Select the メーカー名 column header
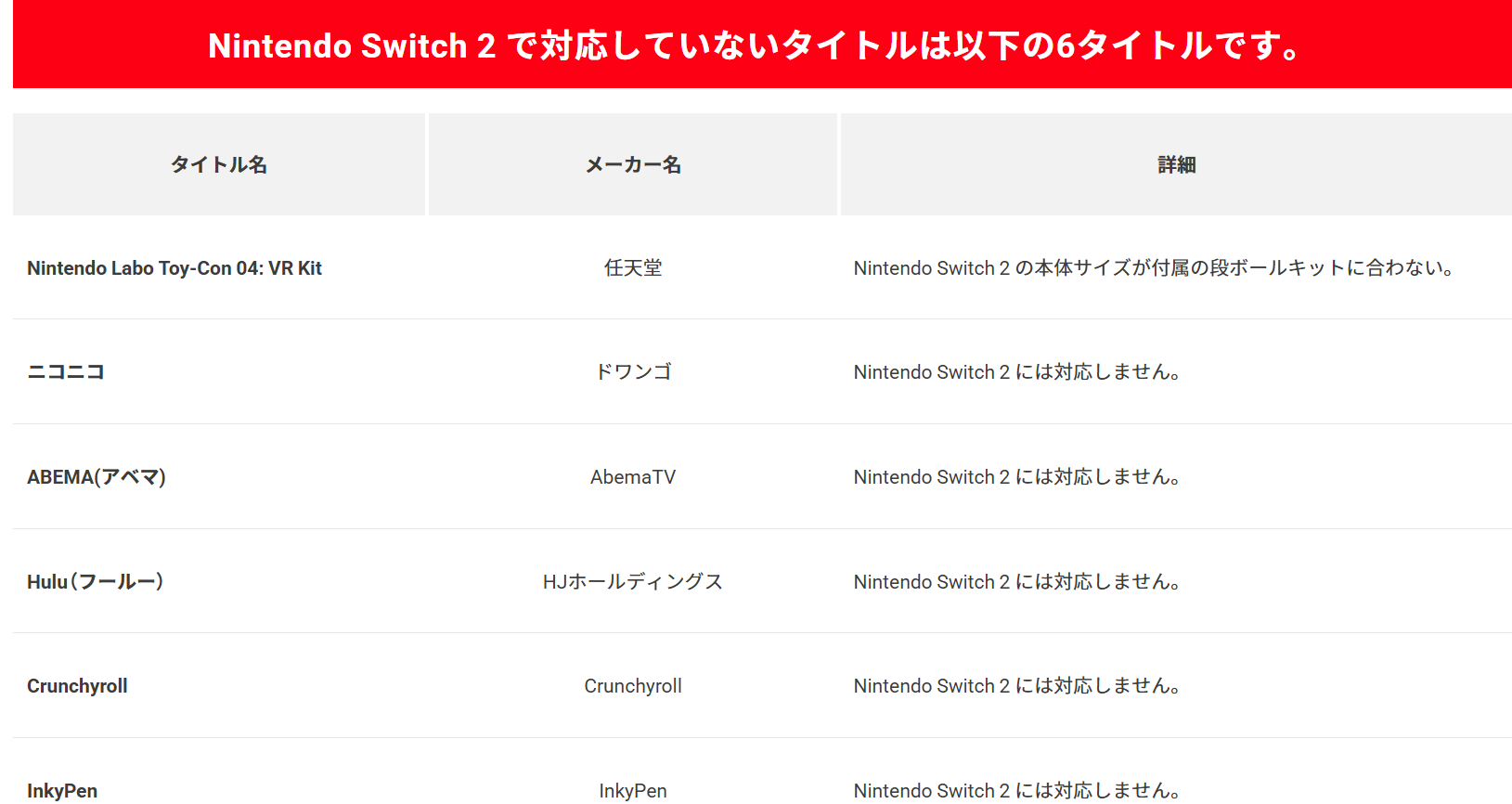 coord(633,164)
